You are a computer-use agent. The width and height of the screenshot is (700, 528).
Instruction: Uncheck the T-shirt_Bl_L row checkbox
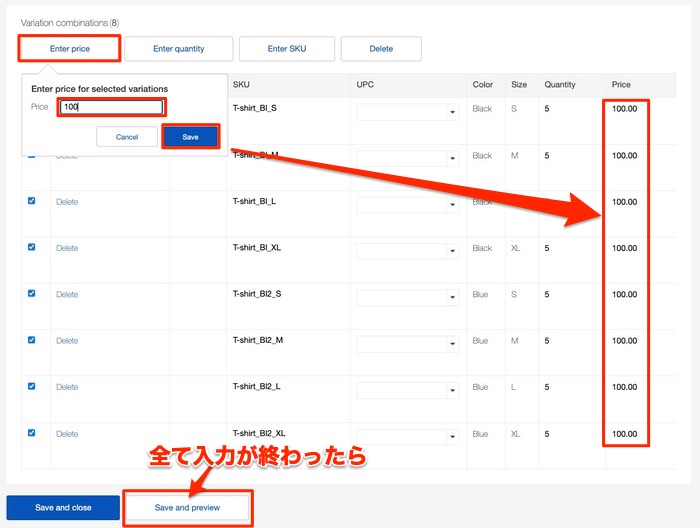[x=31, y=201]
